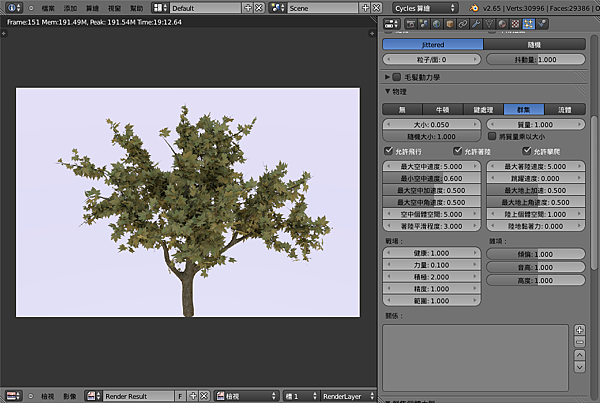Open the 添加 menu

(70, 8)
